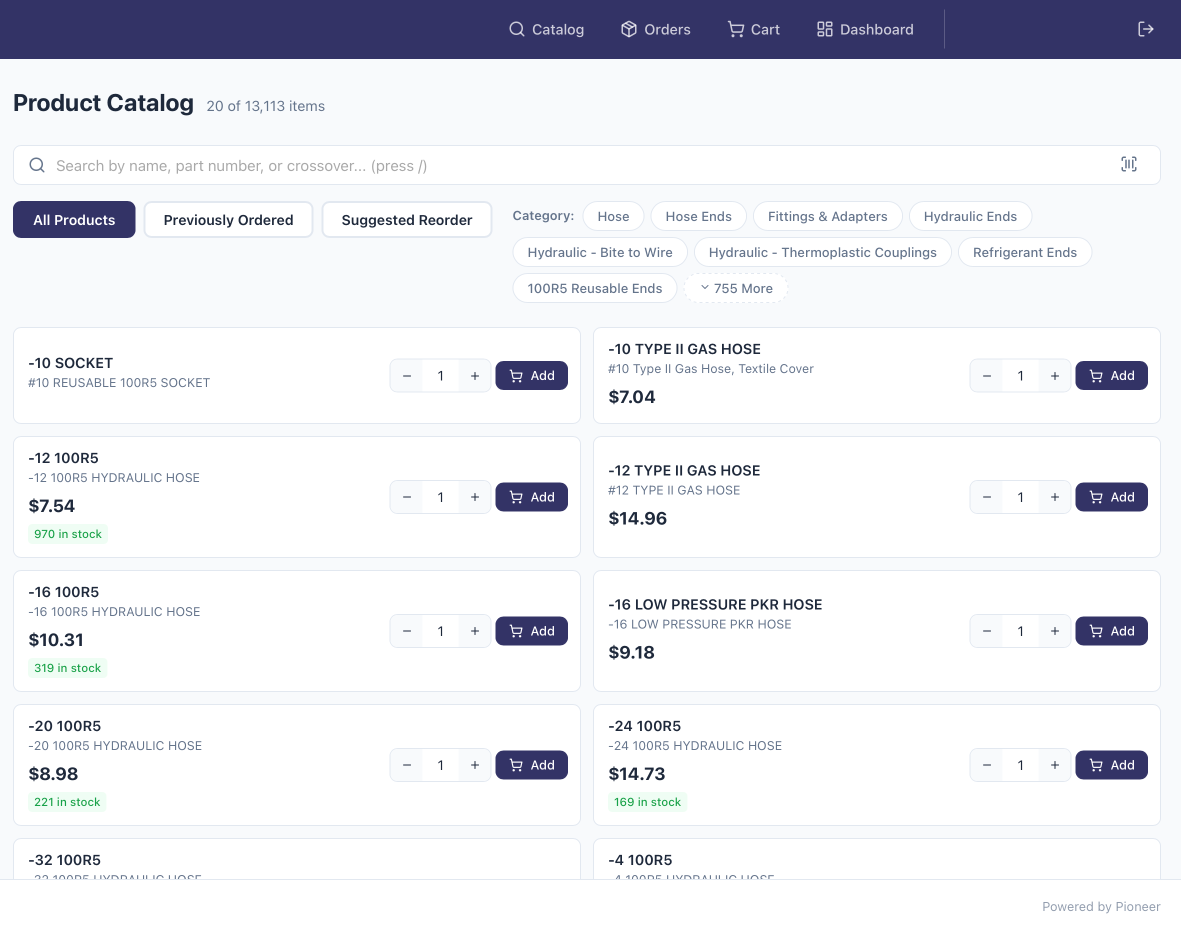Click the minus icon for -24 100R5
The width and height of the screenshot is (1181, 931).
click(x=987, y=765)
